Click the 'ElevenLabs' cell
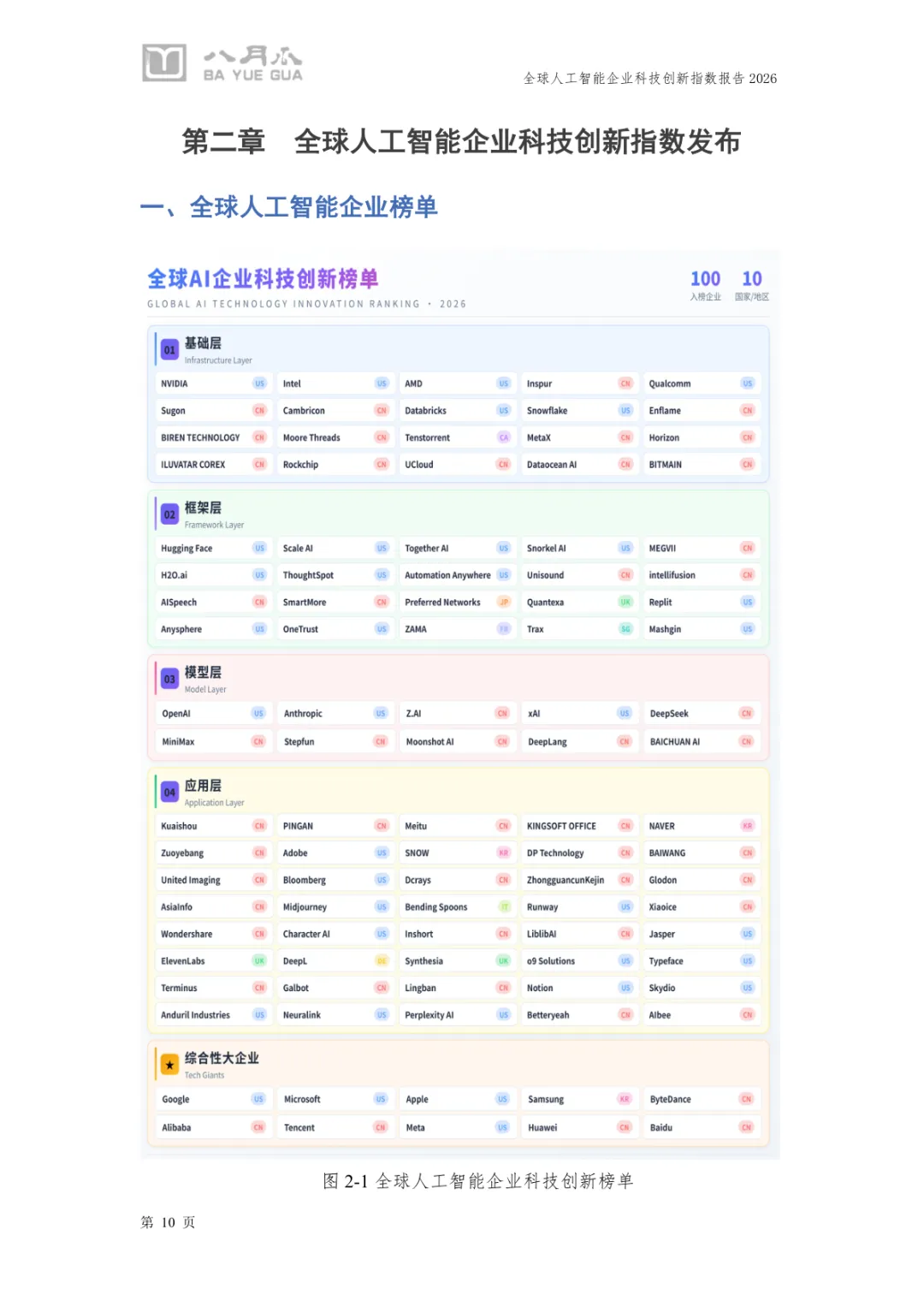The width and height of the screenshot is (924, 1307). pyautogui.click(x=213, y=961)
